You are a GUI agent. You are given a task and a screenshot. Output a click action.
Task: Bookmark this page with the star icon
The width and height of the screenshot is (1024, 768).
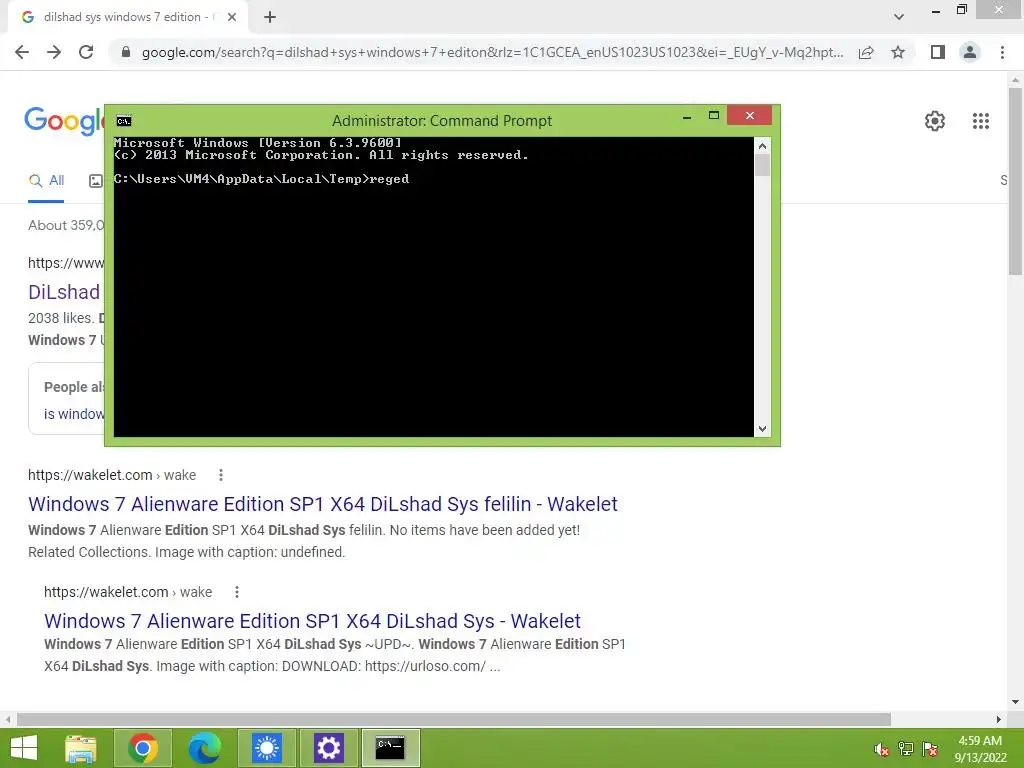(x=898, y=52)
